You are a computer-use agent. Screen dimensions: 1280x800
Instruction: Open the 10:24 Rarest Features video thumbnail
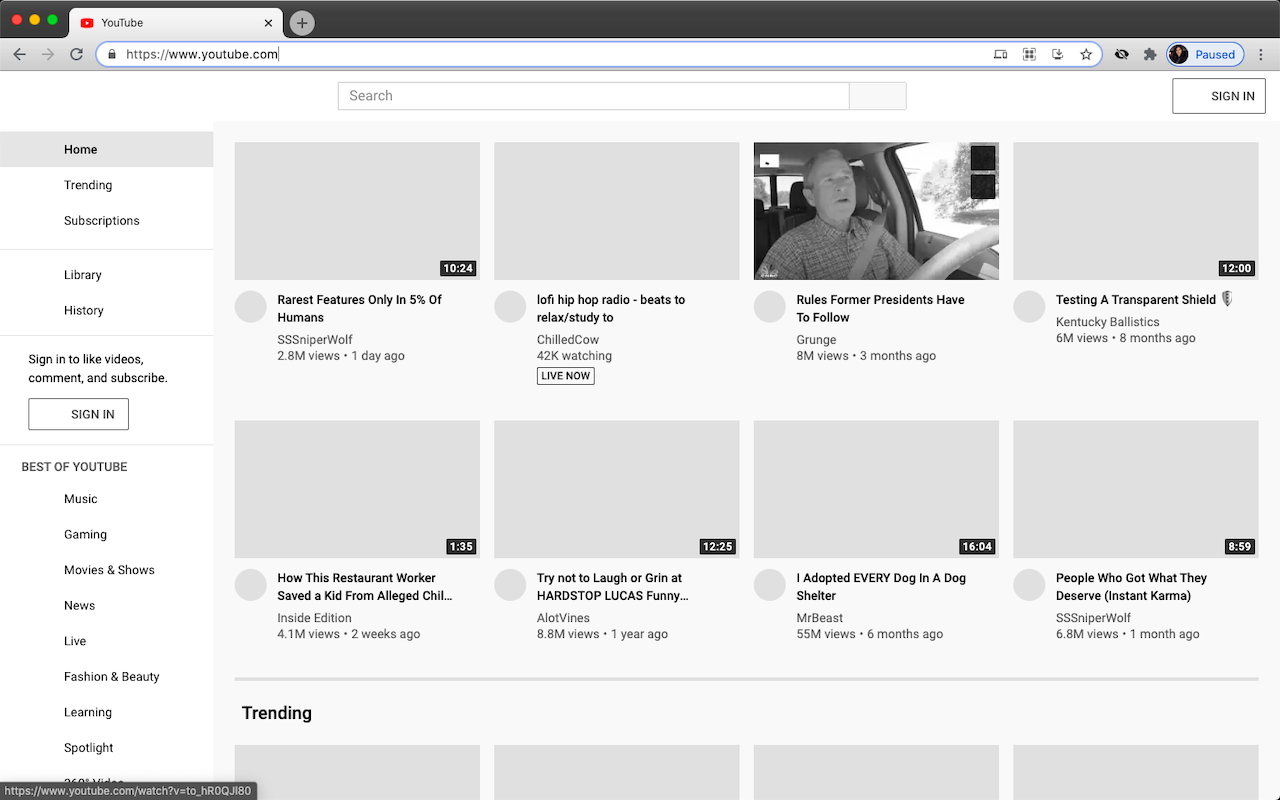(357, 211)
